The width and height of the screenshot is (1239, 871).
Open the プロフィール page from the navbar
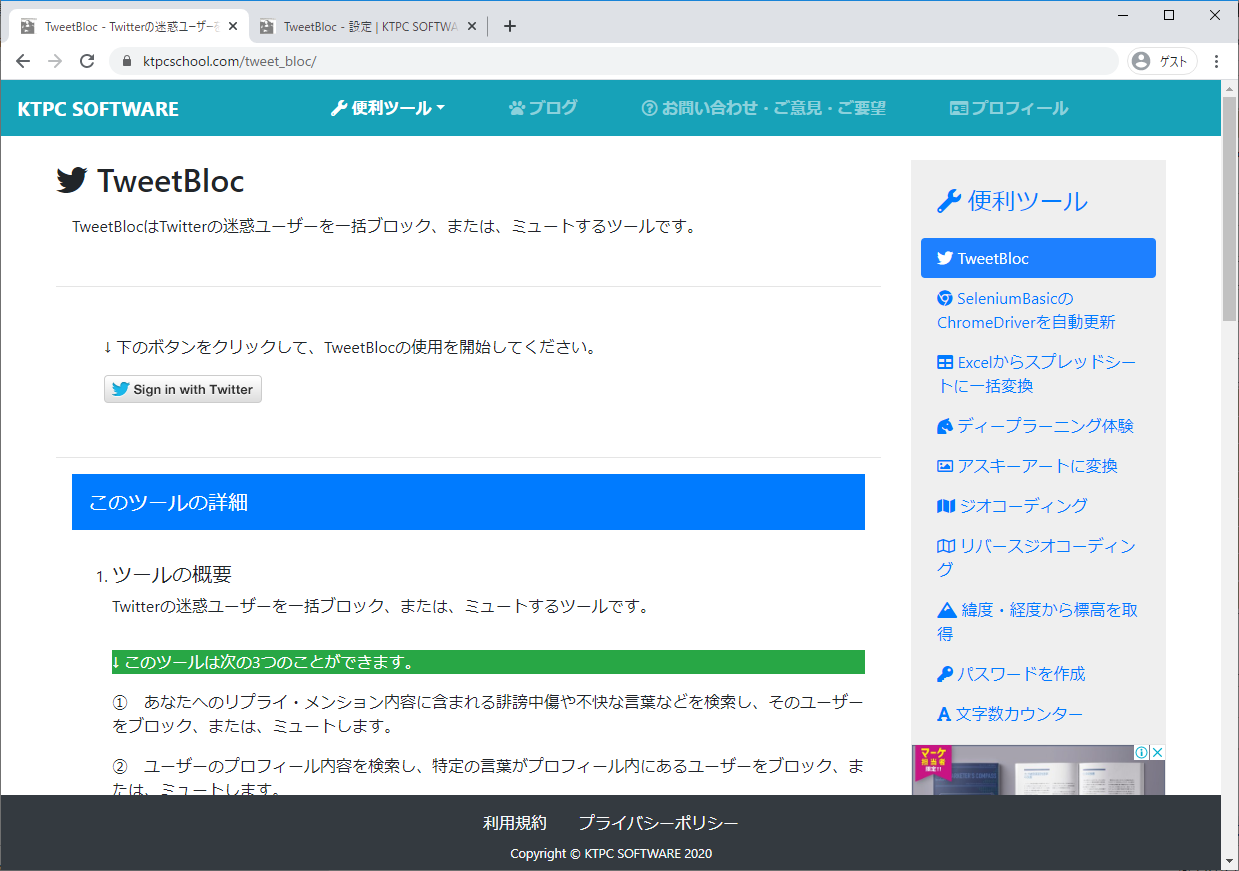[1009, 107]
